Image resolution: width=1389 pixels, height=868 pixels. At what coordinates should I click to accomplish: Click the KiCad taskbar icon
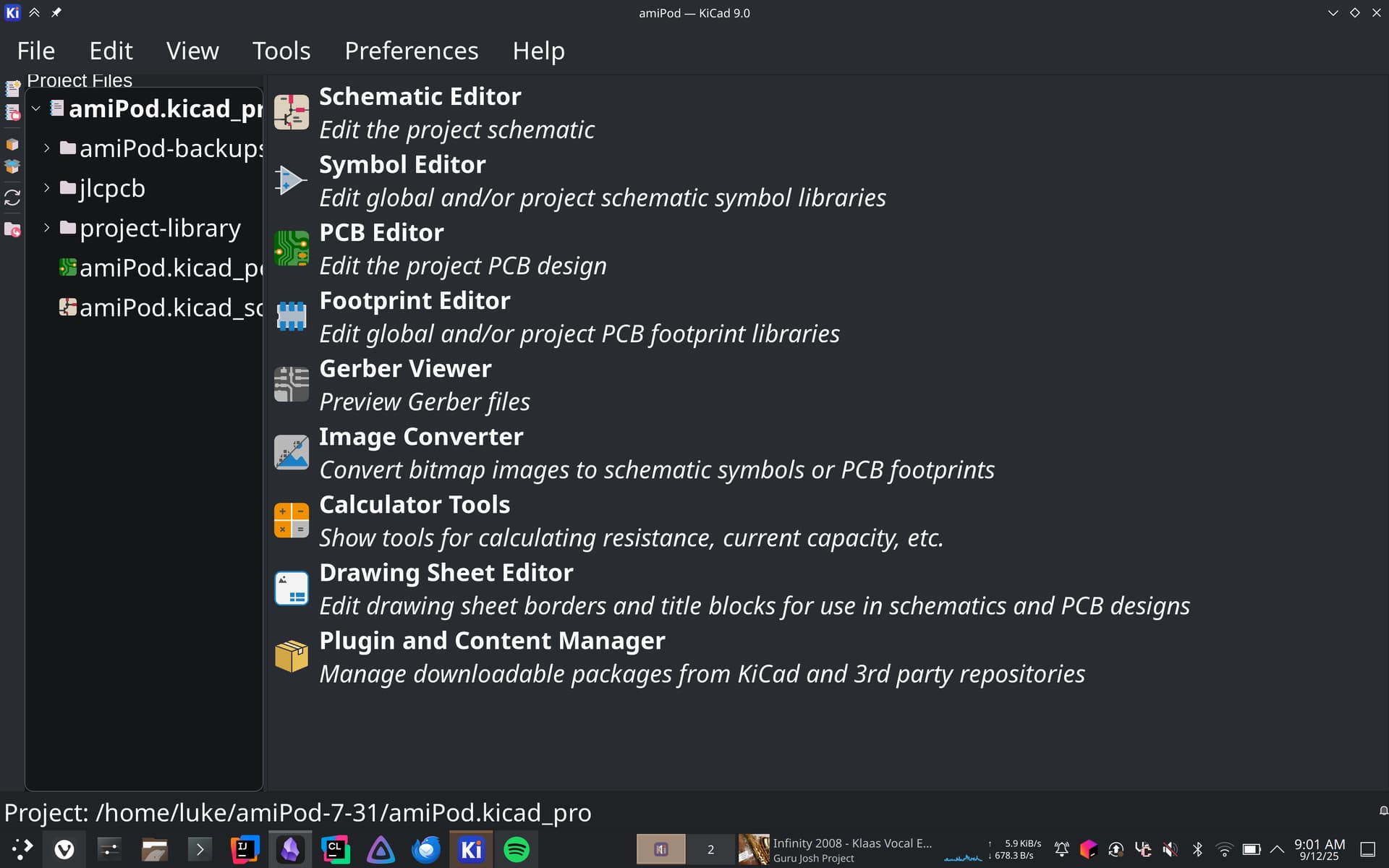tap(471, 849)
